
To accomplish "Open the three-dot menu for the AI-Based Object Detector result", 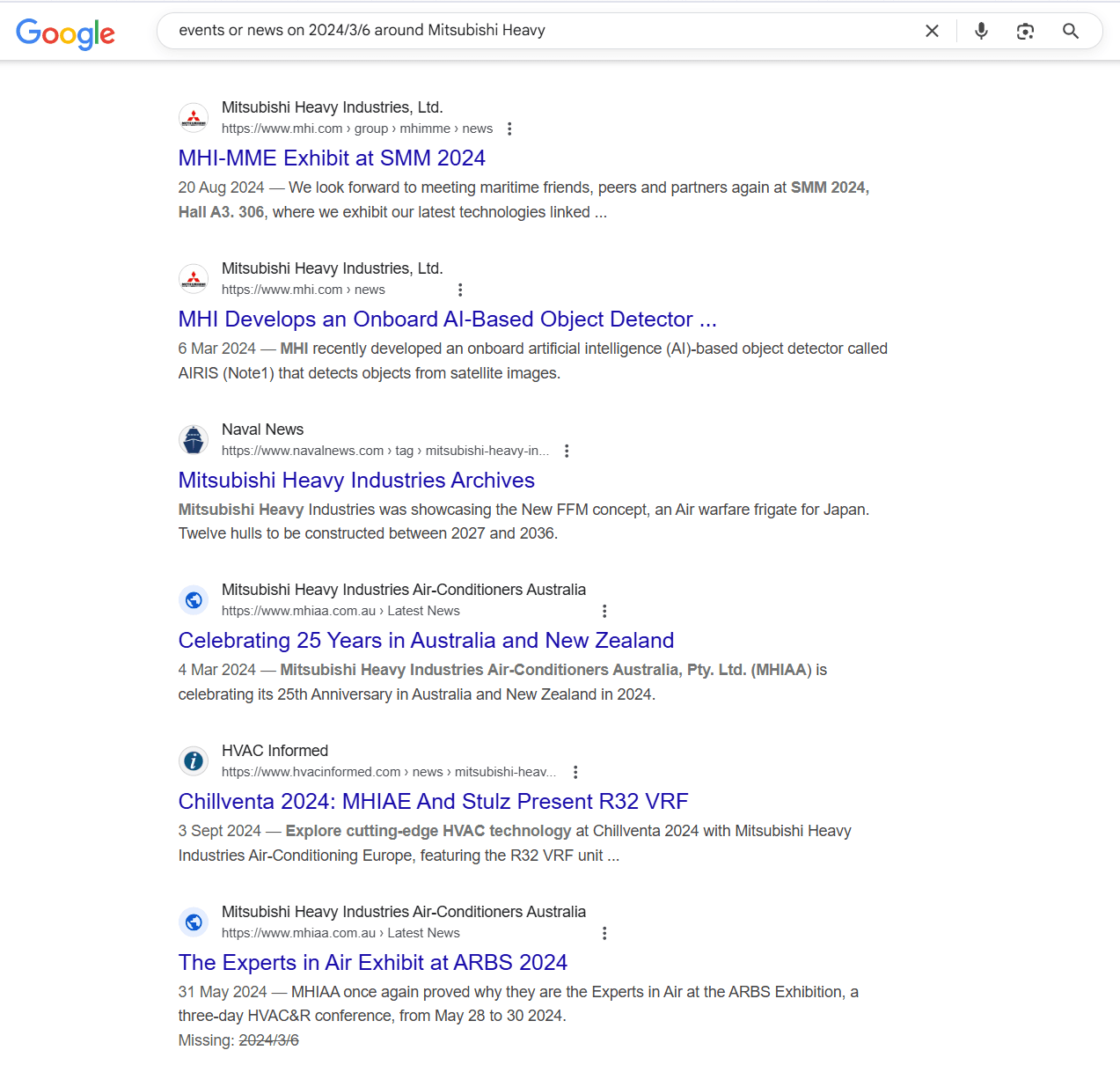I will point(460,290).
